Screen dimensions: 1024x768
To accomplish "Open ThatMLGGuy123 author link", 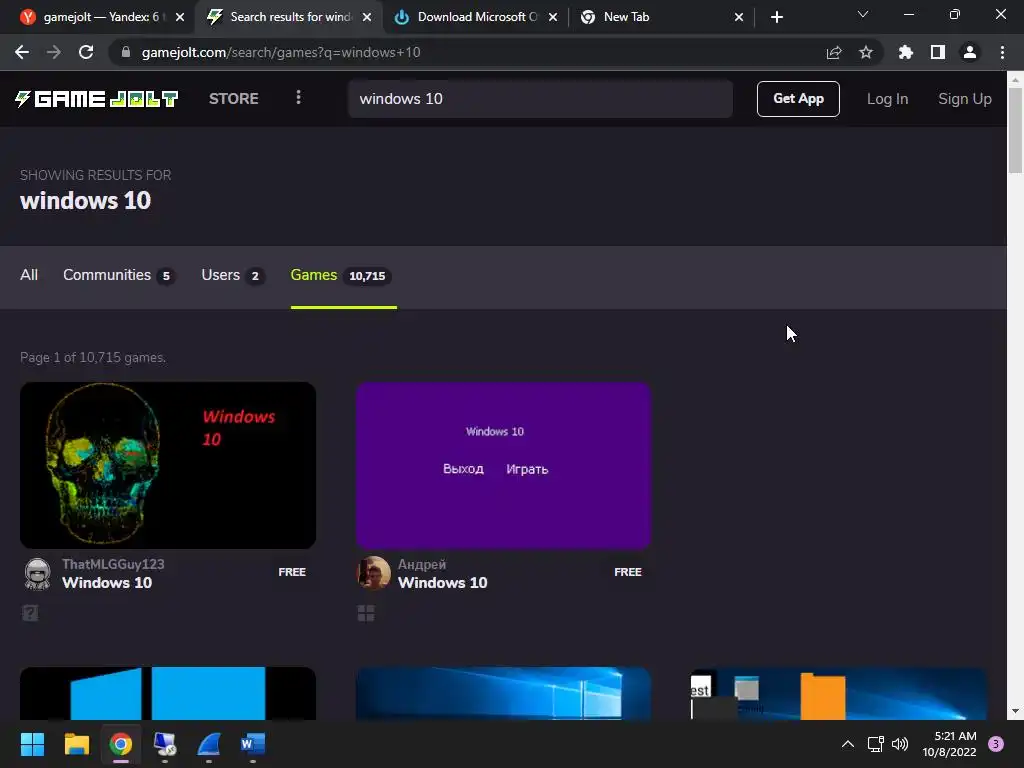I will 113,564.
